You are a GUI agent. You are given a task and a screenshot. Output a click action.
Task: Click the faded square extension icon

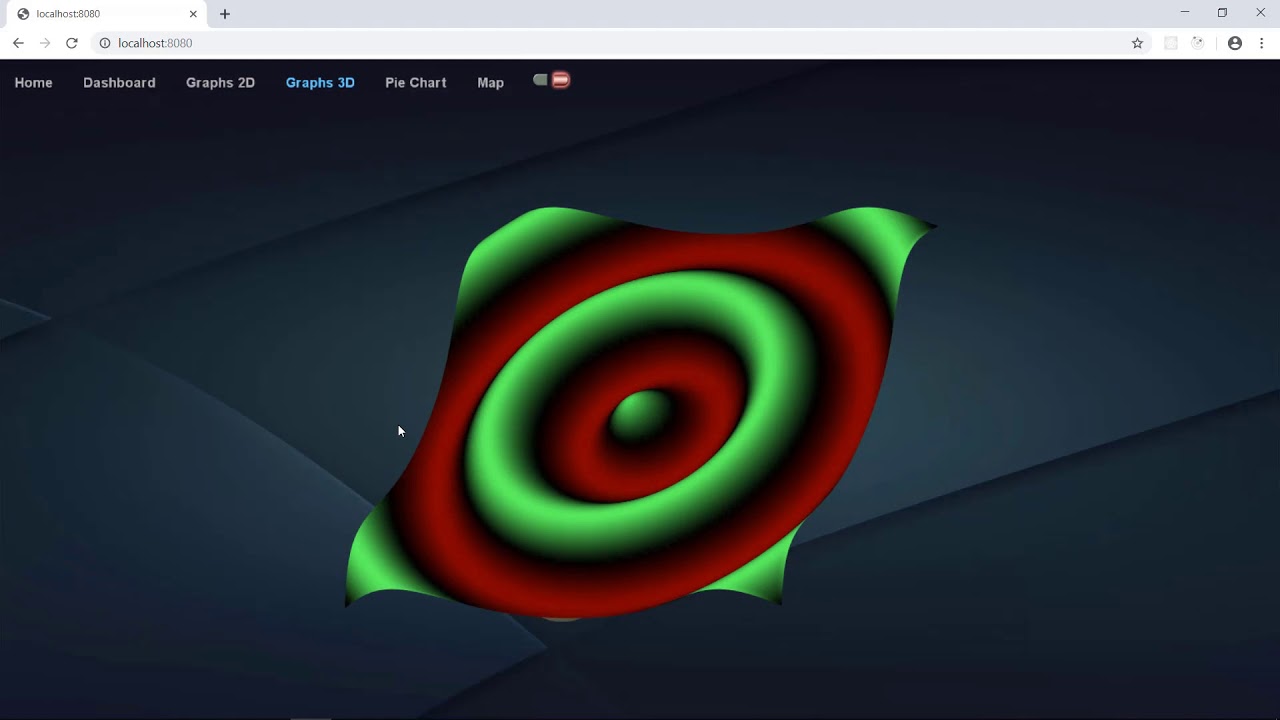click(1171, 43)
